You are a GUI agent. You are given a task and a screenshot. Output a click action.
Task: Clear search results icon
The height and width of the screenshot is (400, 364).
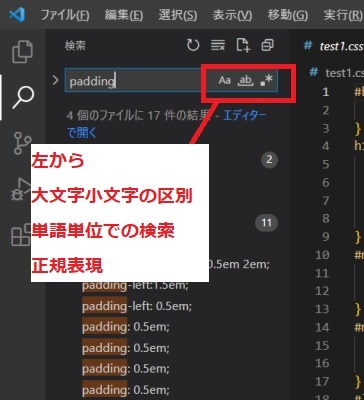tap(218, 45)
